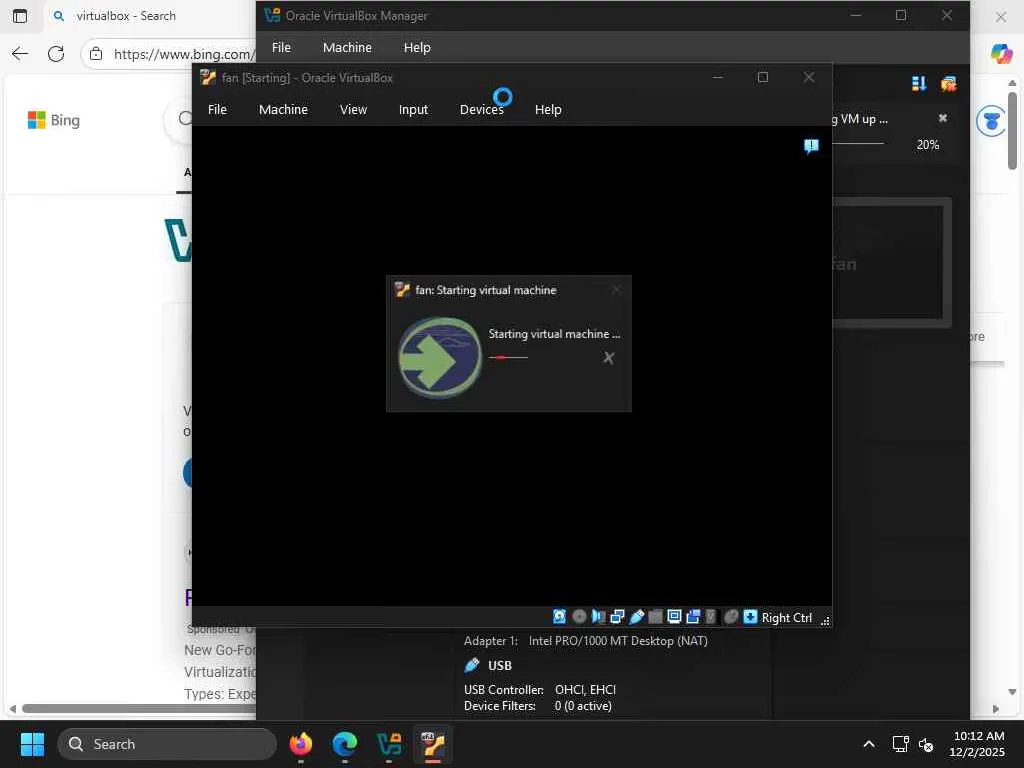
Task: Switch to the fan VM taskbar icon
Action: coord(433,744)
